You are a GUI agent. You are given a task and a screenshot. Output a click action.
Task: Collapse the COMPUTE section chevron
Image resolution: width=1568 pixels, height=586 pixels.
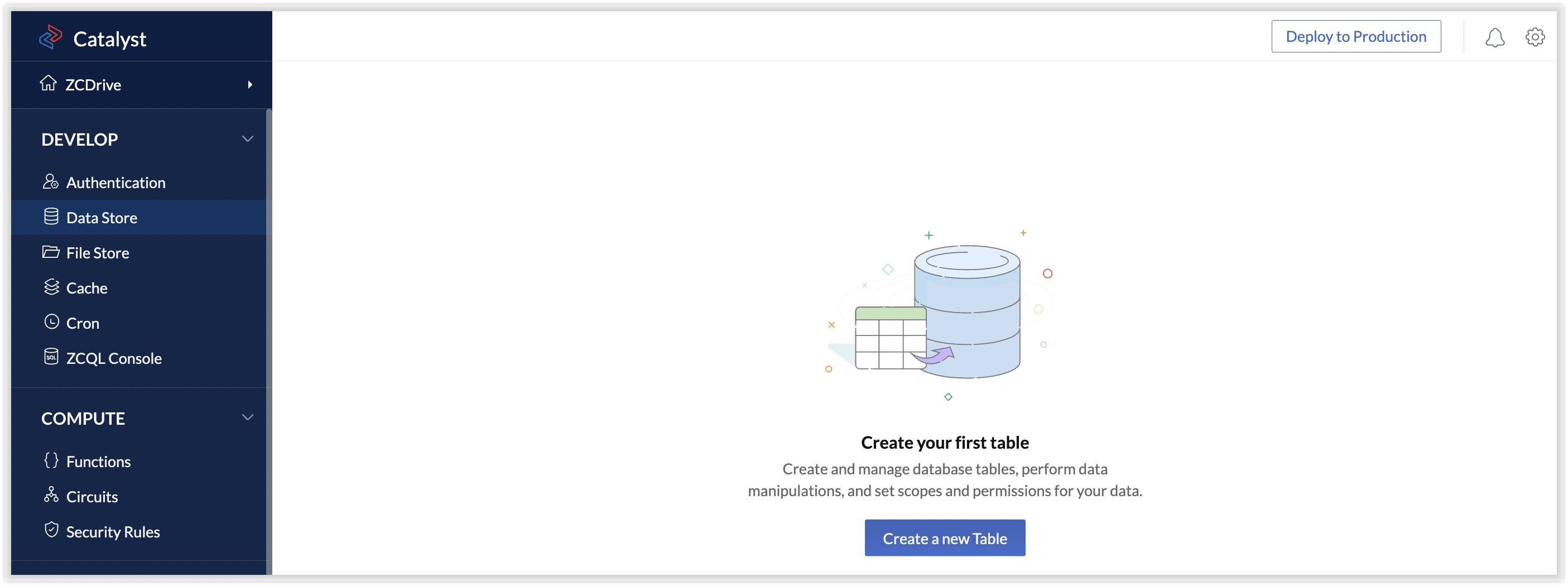[248, 417]
